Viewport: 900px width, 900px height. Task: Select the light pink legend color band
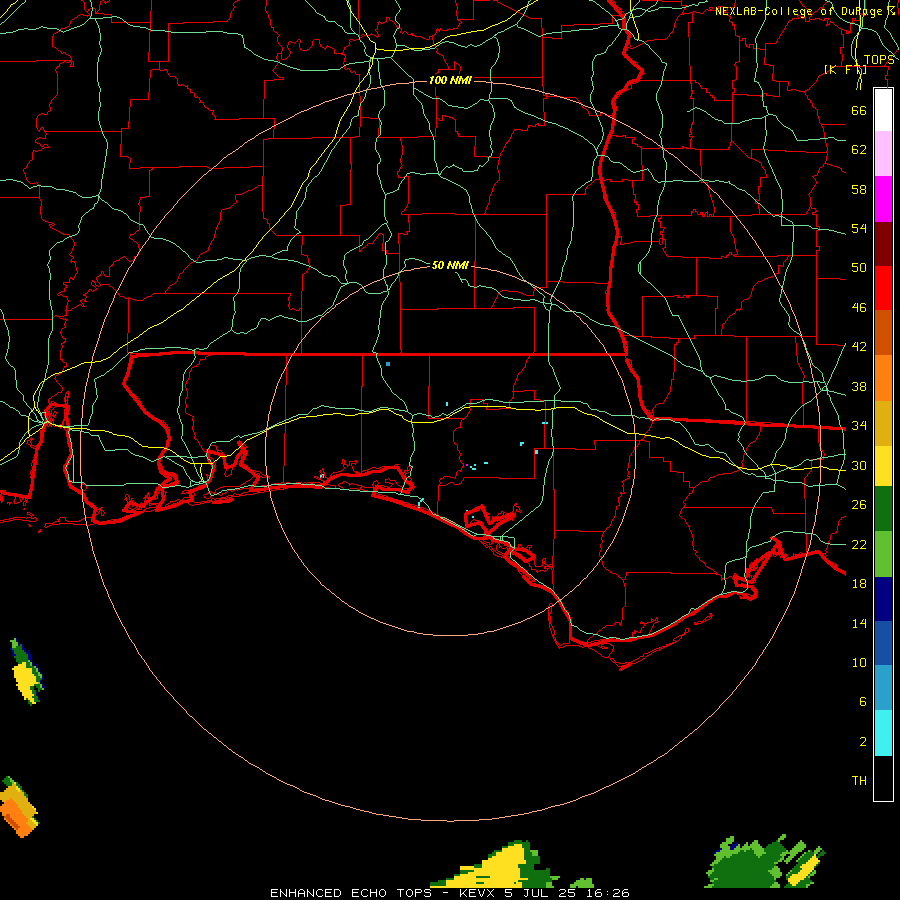883,153
